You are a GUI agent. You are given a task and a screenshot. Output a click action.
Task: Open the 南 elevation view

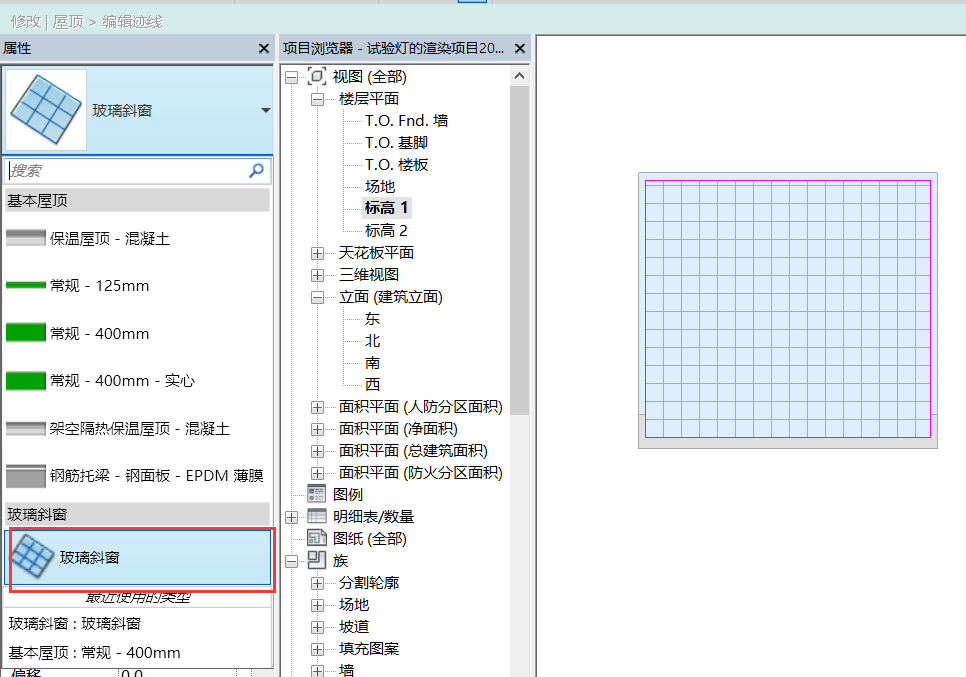coord(370,362)
